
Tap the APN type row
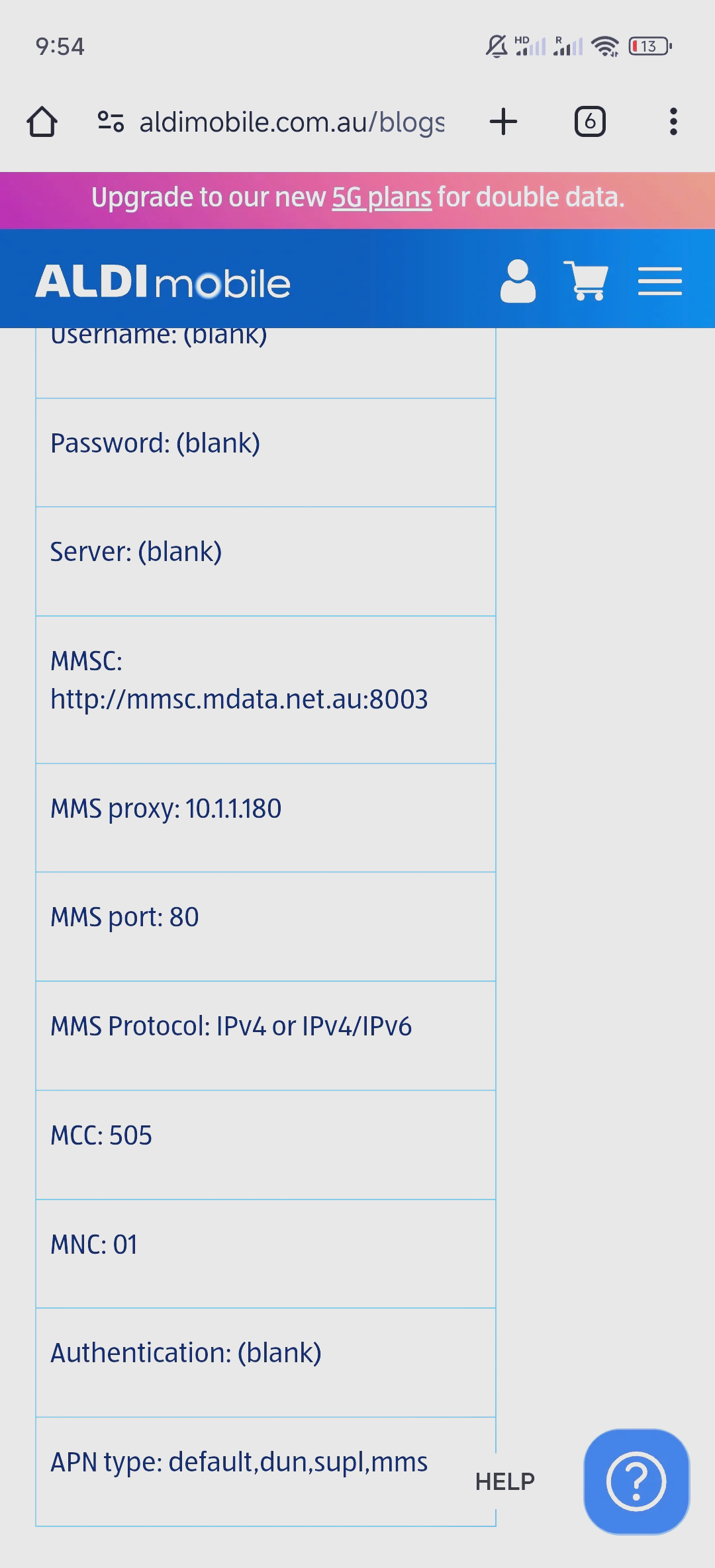pos(265,1471)
